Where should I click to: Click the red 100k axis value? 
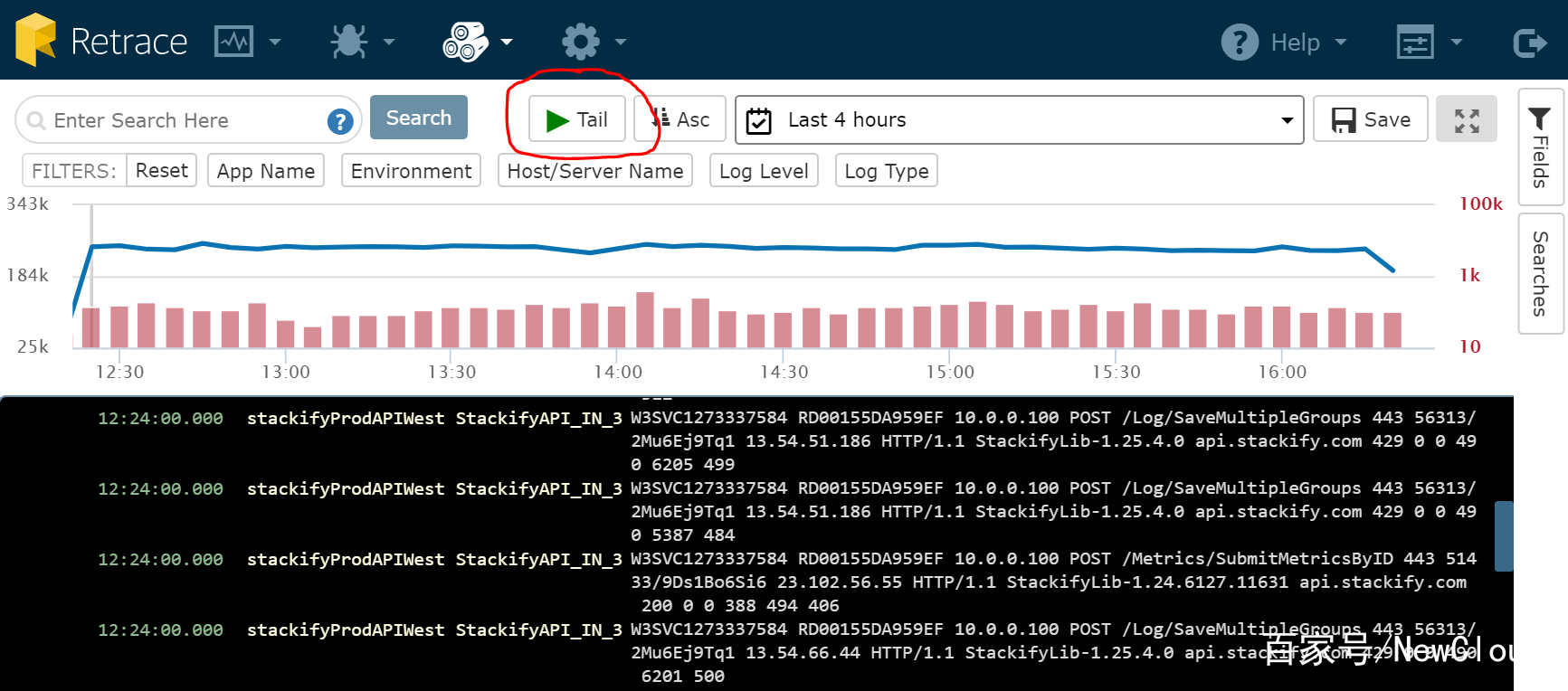(x=1481, y=204)
